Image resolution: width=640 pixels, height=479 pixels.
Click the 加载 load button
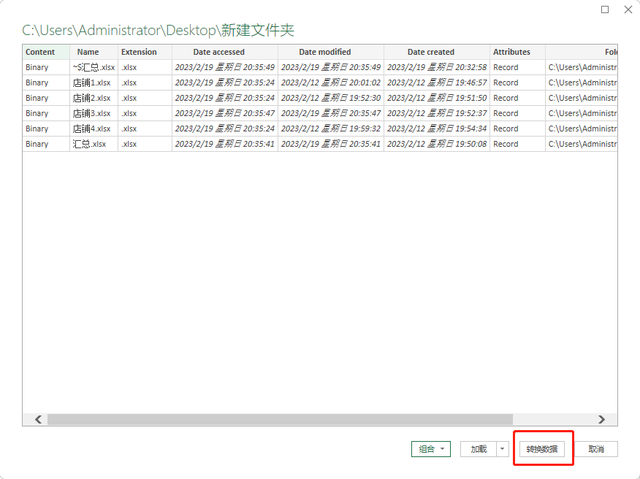pos(478,449)
